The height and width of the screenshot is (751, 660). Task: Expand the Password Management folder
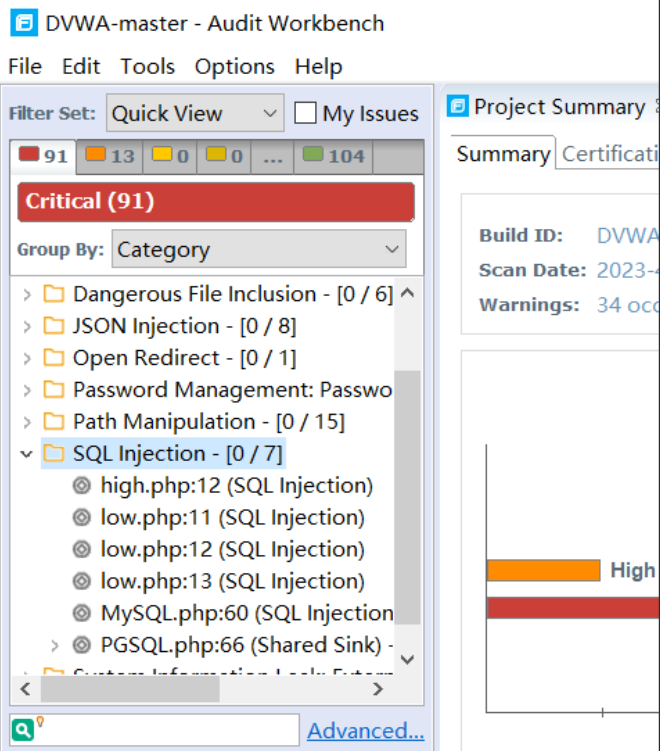pyautogui.click(x=27, y=390)
